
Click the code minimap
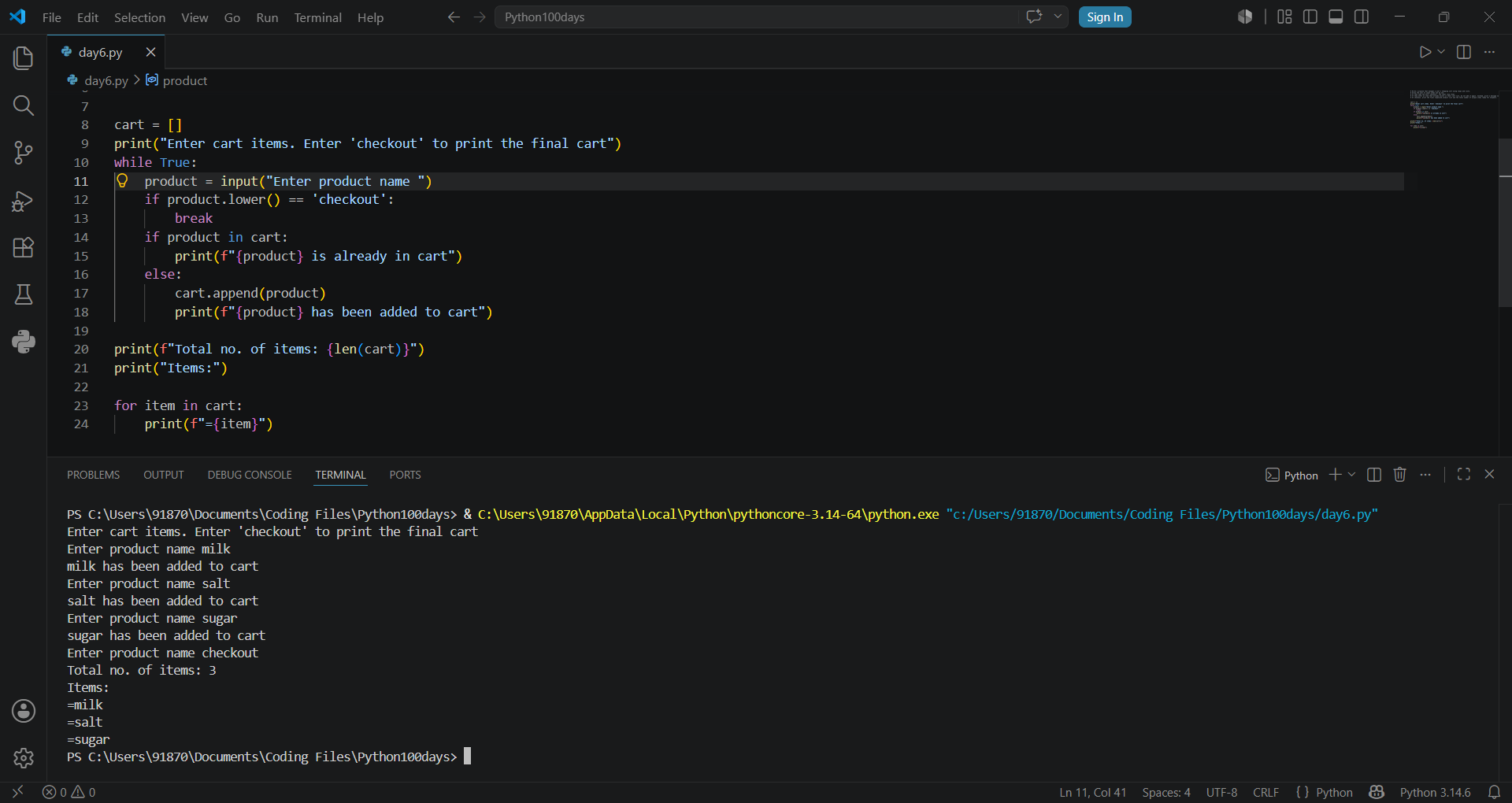[x=1454, y=109]
